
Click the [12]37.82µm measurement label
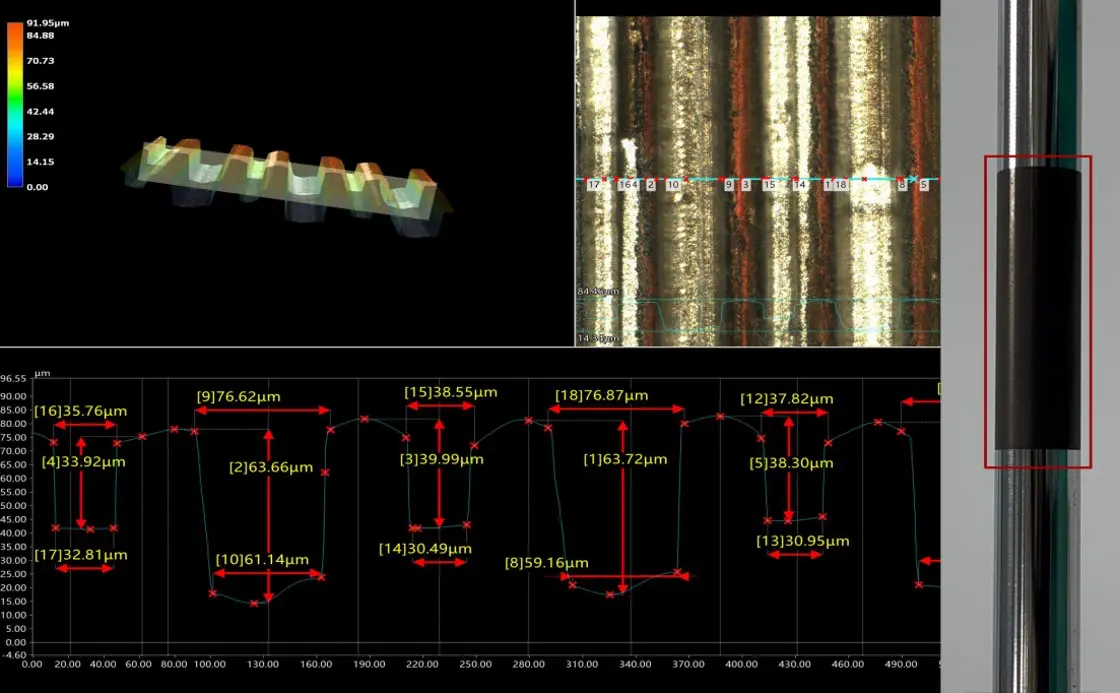click(786, 399)
